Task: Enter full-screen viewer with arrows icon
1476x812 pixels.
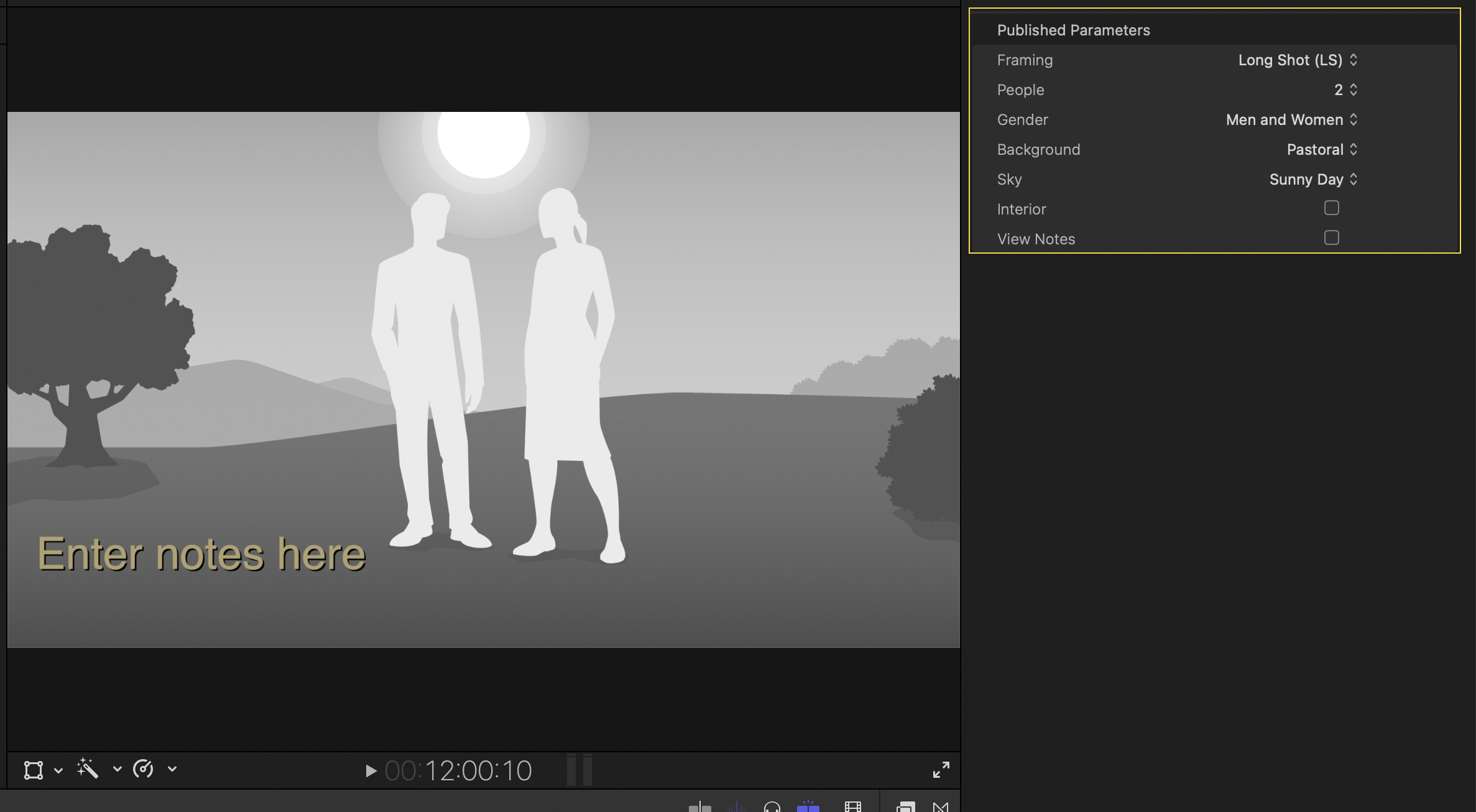Action: 941,770
